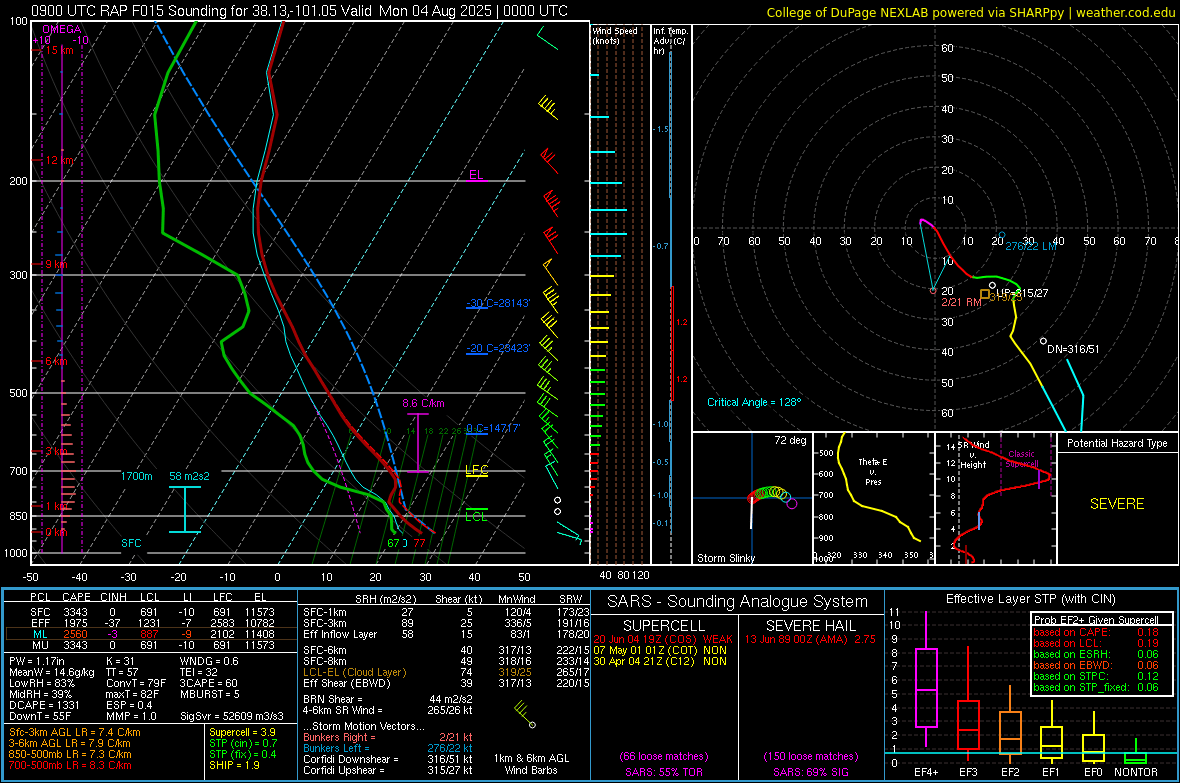Click the 20 Jun 04 19Z (COS) WEAK analogue
The image size is (1180, 783).
coord(663,639)
